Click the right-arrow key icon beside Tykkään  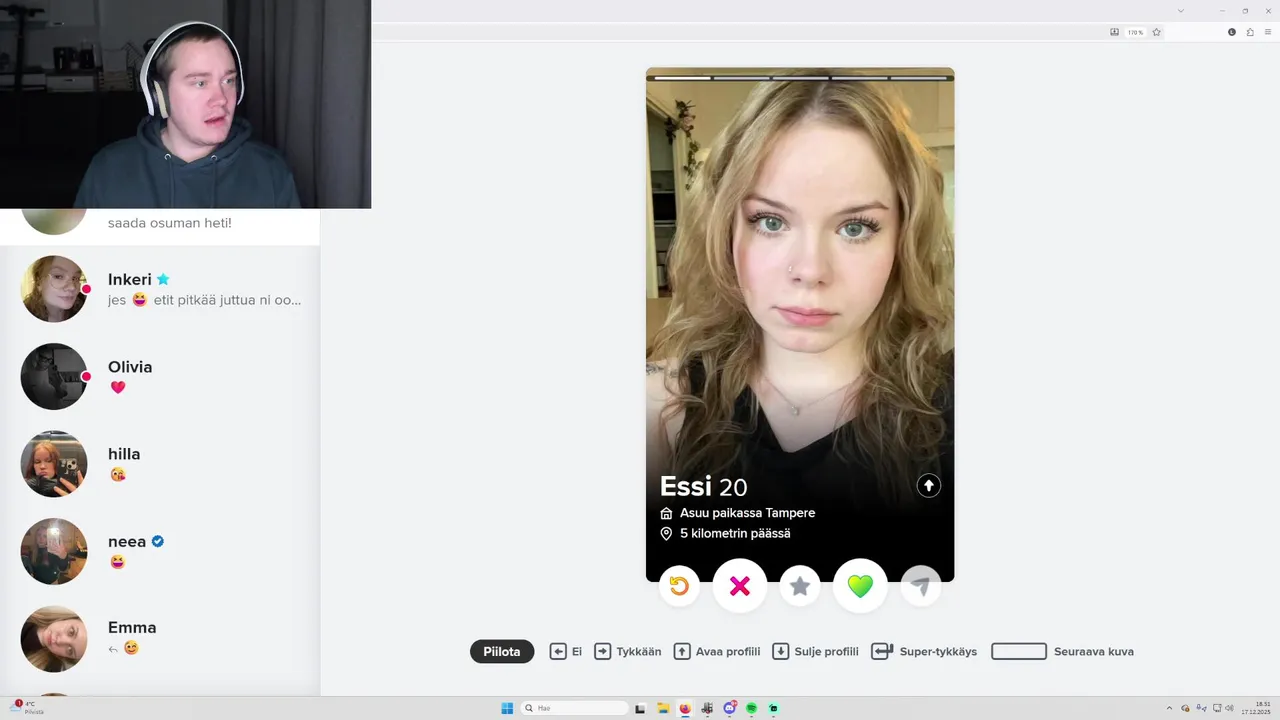point(602,651)
